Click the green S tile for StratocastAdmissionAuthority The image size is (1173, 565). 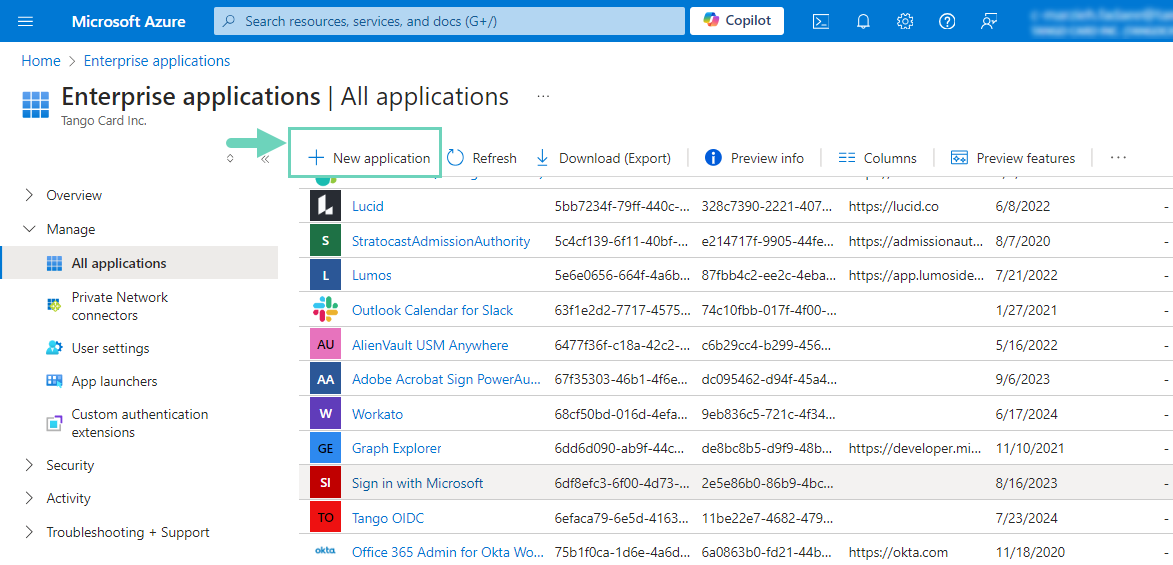(x=325, y=241)
